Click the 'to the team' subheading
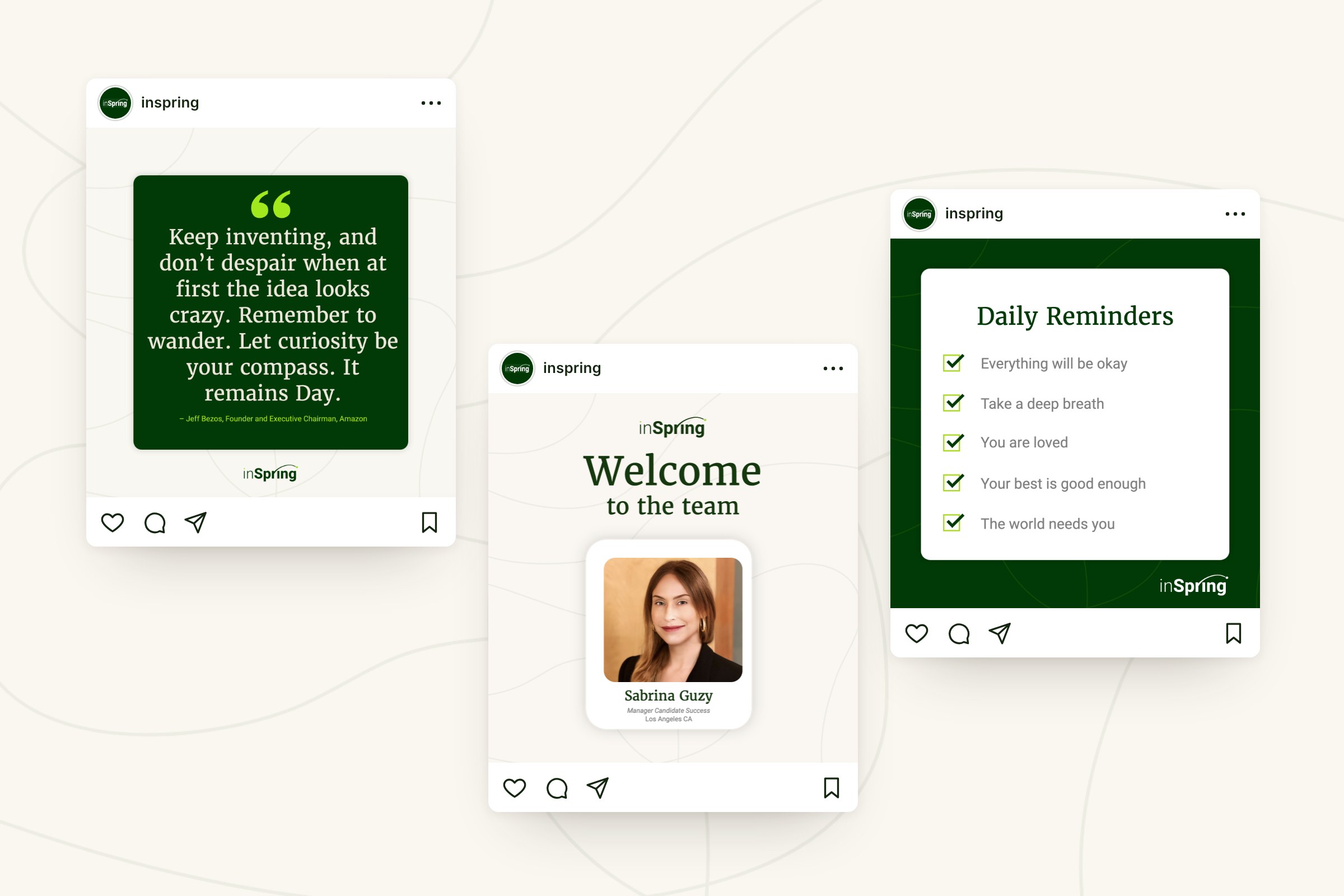This screenshot has width=1344, height=896. (x=673, y=506)
